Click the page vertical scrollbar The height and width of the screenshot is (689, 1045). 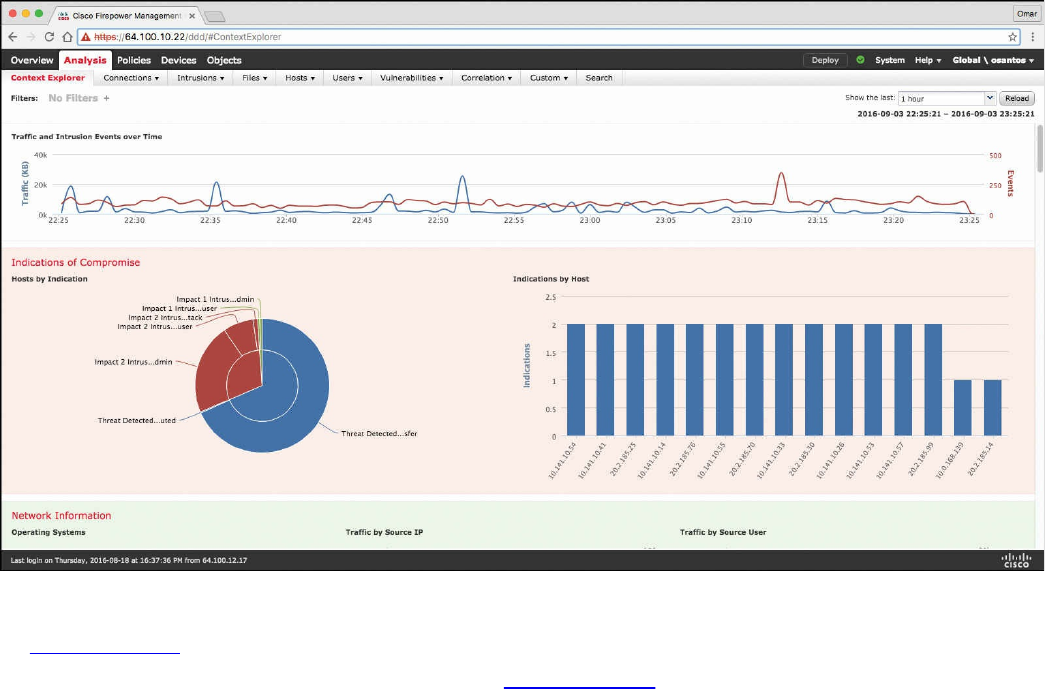click(1040, 148)
